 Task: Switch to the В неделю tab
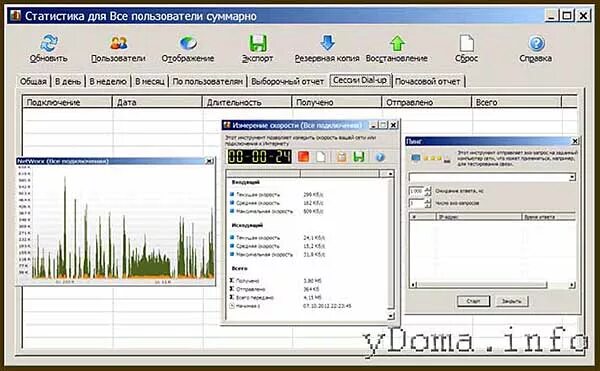click(108, 81)
